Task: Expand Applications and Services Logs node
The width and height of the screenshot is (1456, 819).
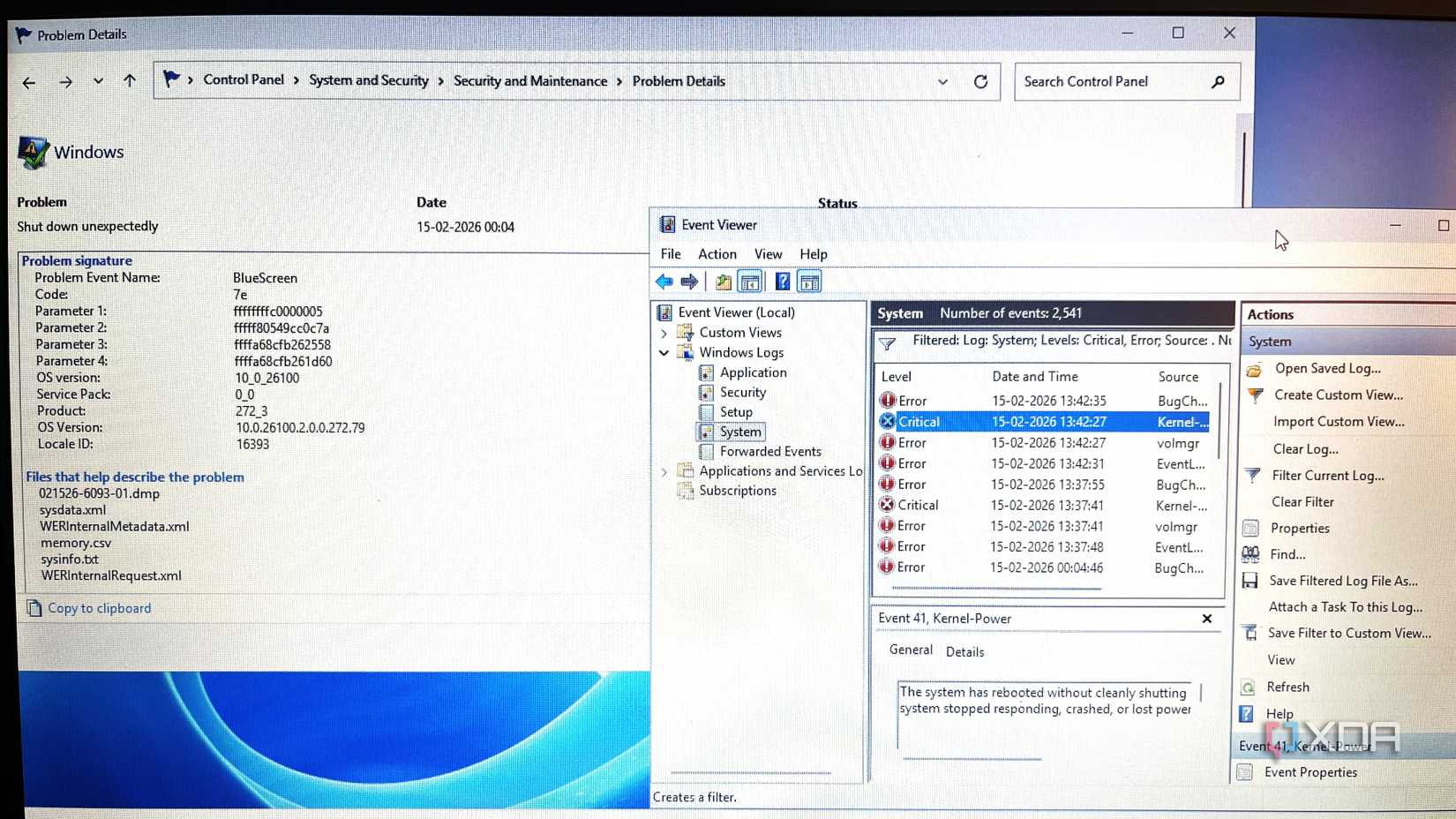Action: [664, 471]
